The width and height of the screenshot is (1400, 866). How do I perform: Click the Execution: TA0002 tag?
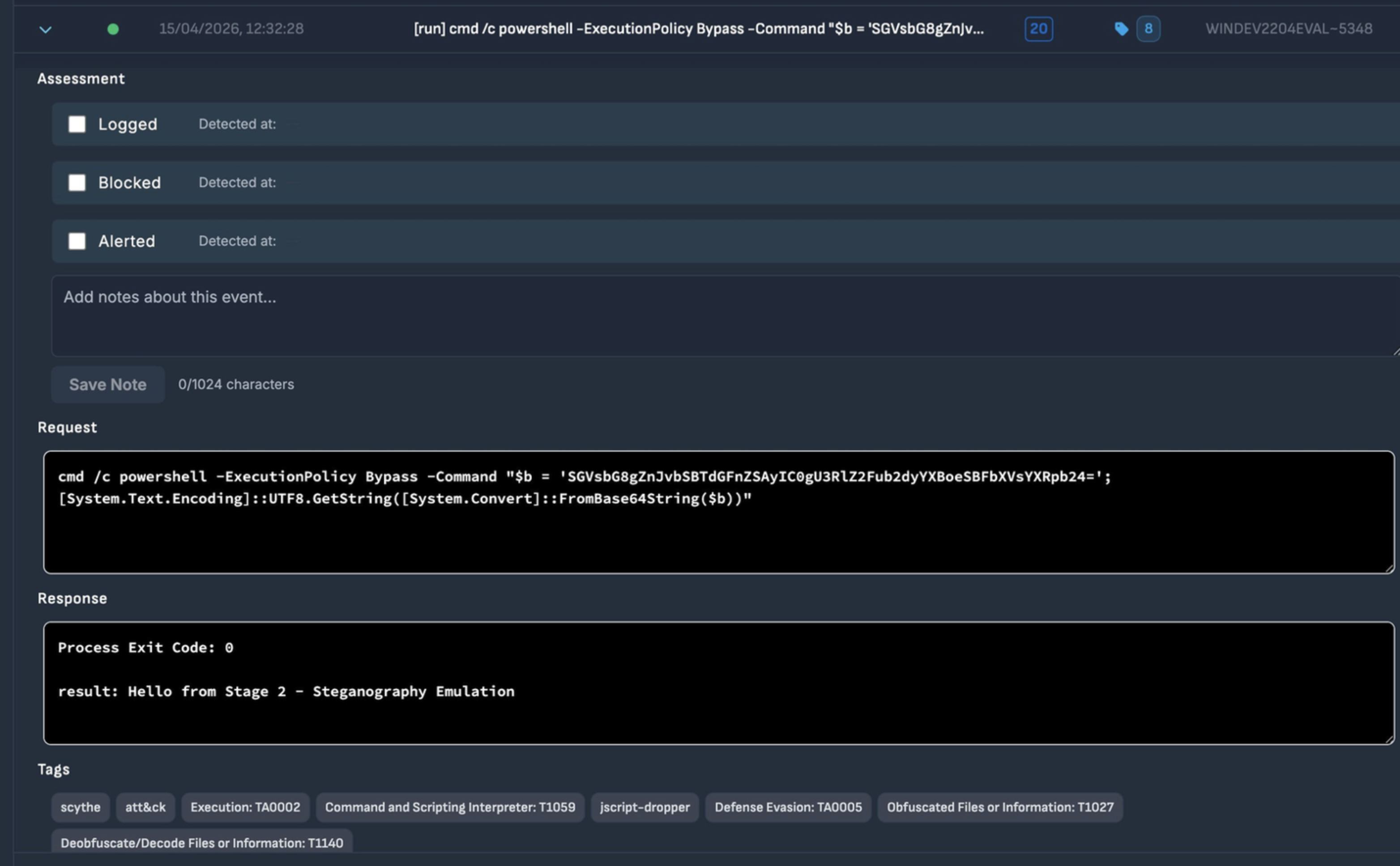tap(245, 807)
